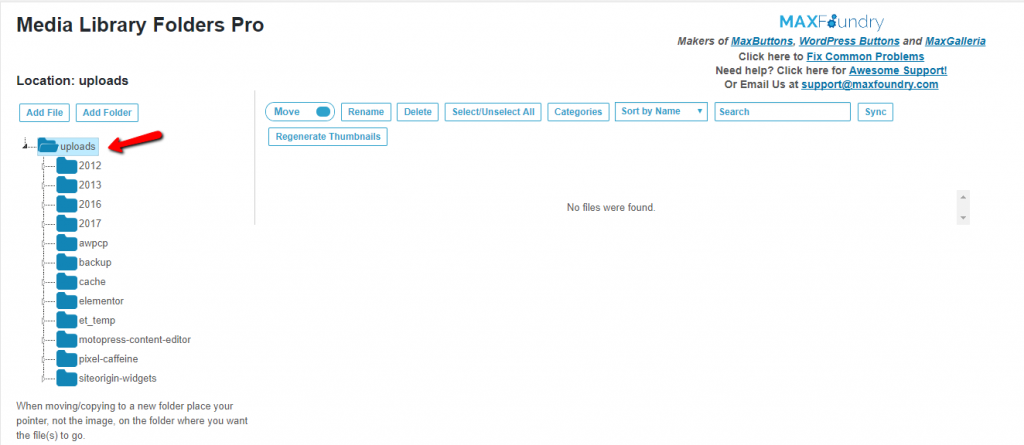Select the siteorigin-widgets folder label
This screenshot has height=445, width=1024.
click(118, 378)
